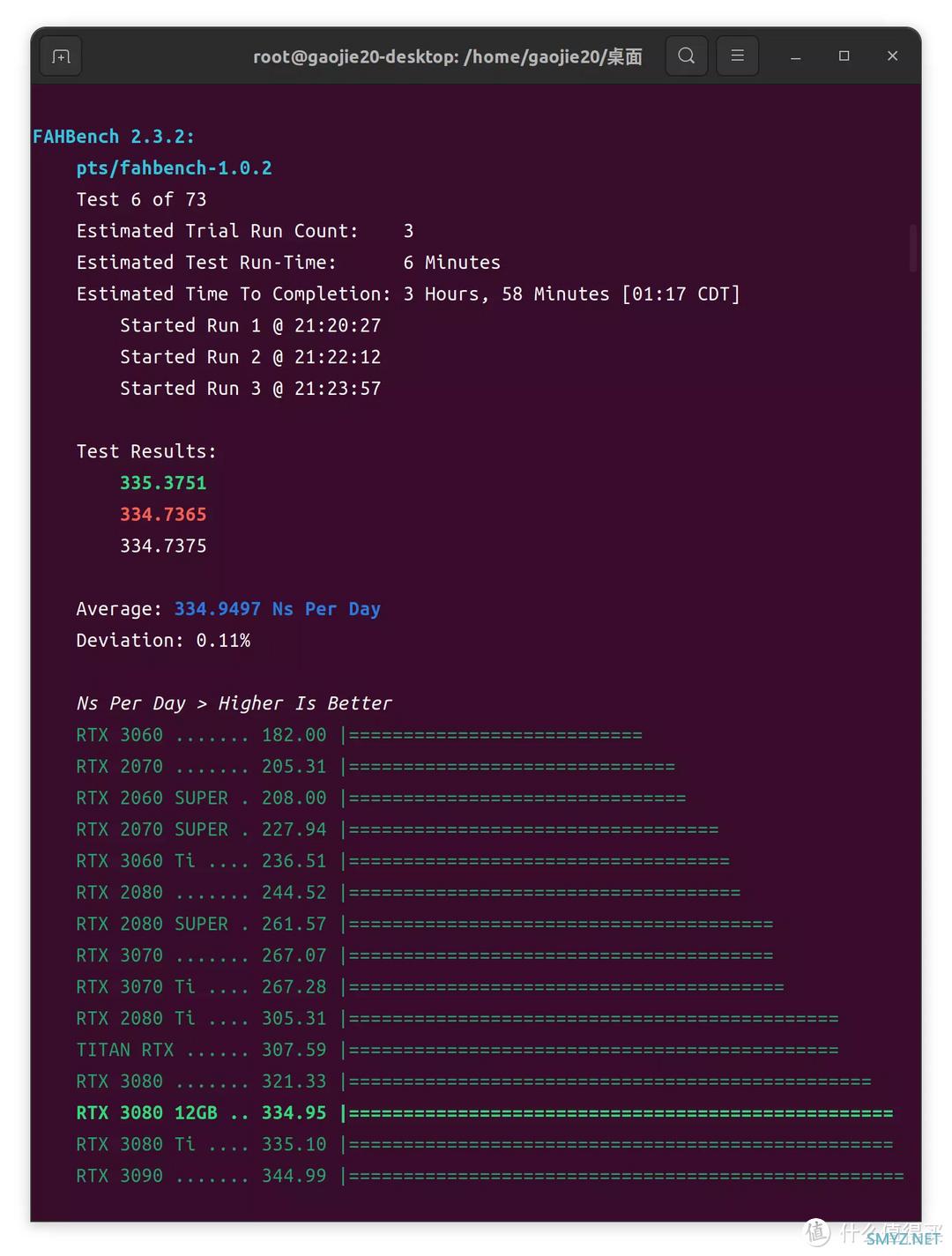Click the Deviation 0.11% line

[163, 641]
